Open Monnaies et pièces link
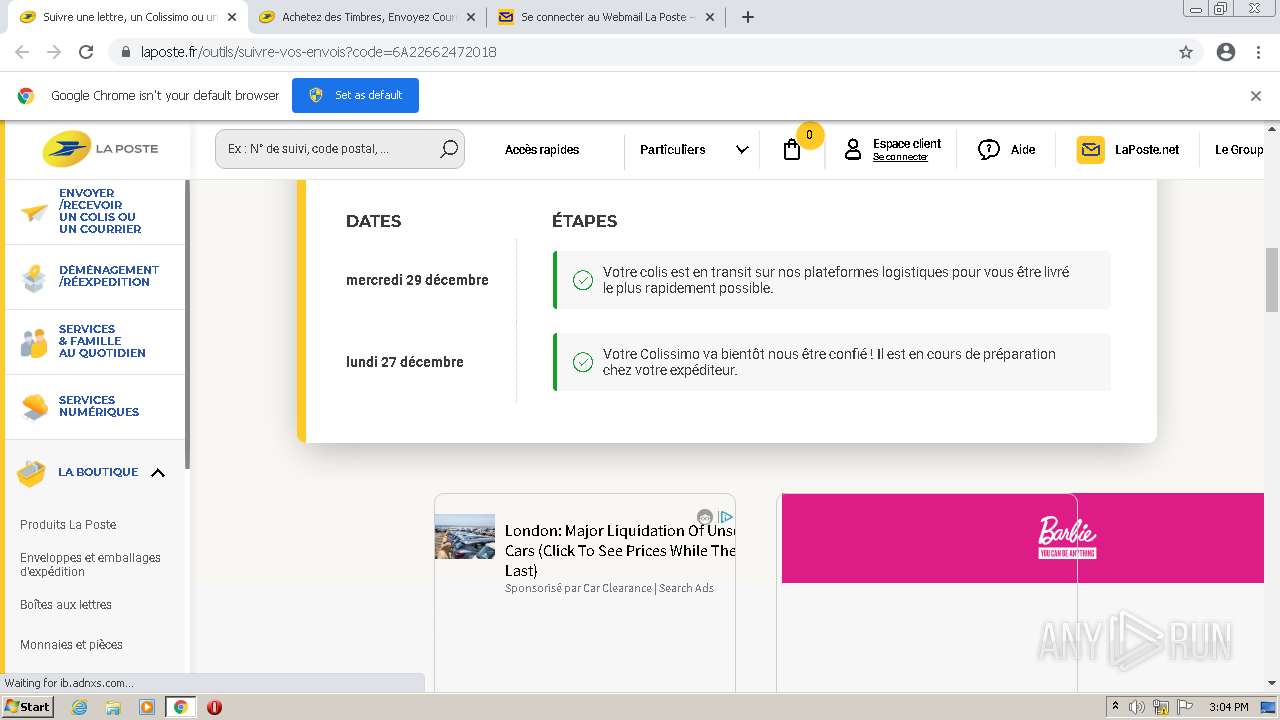The image size is (1280, 720). pos(71,645)
